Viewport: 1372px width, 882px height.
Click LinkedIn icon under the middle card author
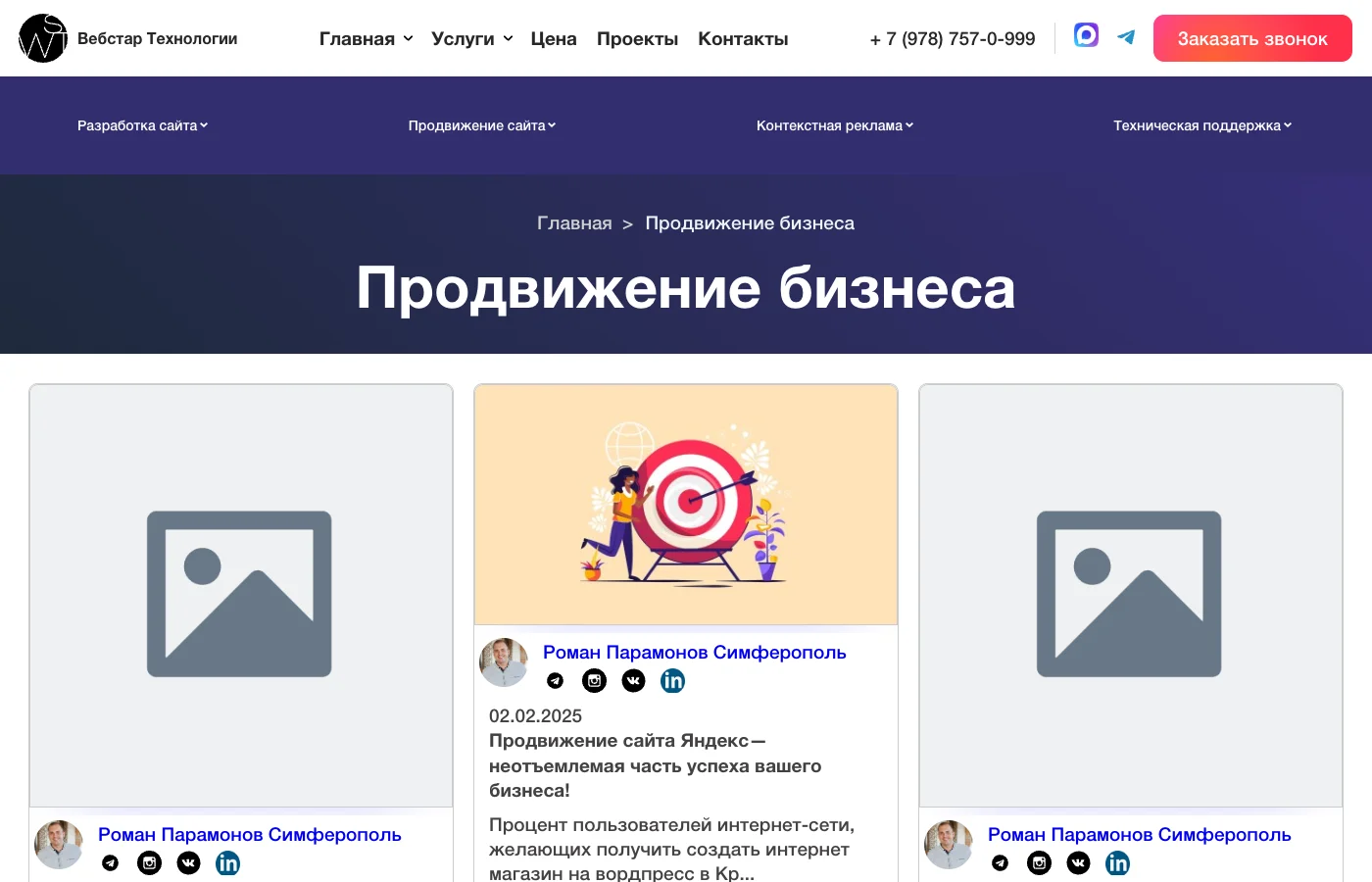point(672,681)
